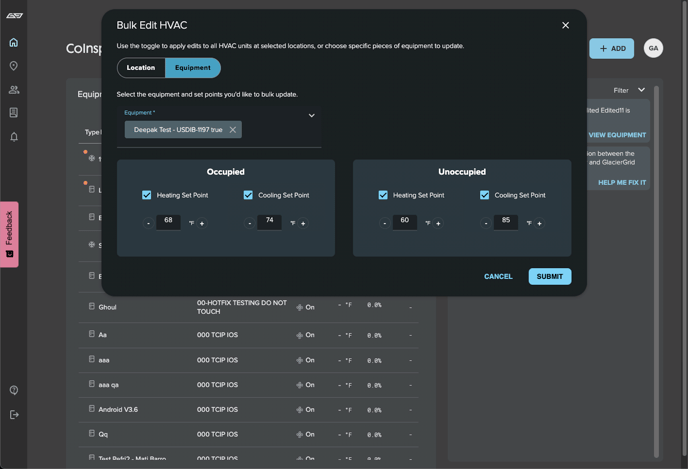This screenshot has width=688, height=469.
Task: Open the Users icon in sidebar
Action: (x=14, y=90)
